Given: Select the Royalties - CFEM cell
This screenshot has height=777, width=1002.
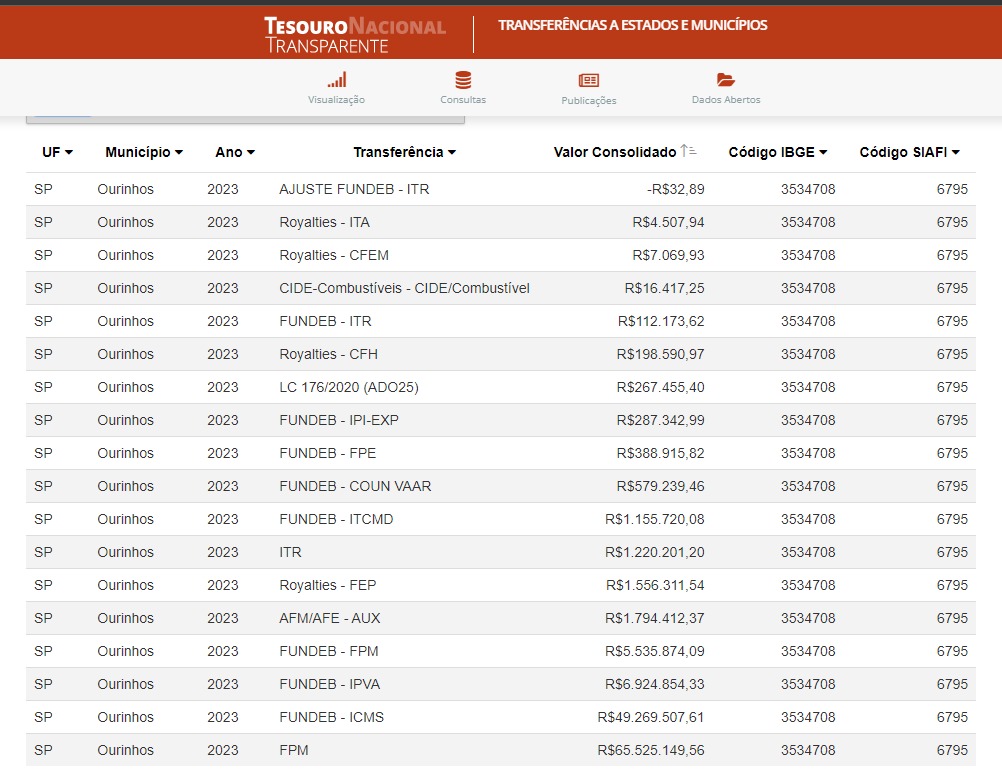Looking at the screenshot, I should coord(334,255).
